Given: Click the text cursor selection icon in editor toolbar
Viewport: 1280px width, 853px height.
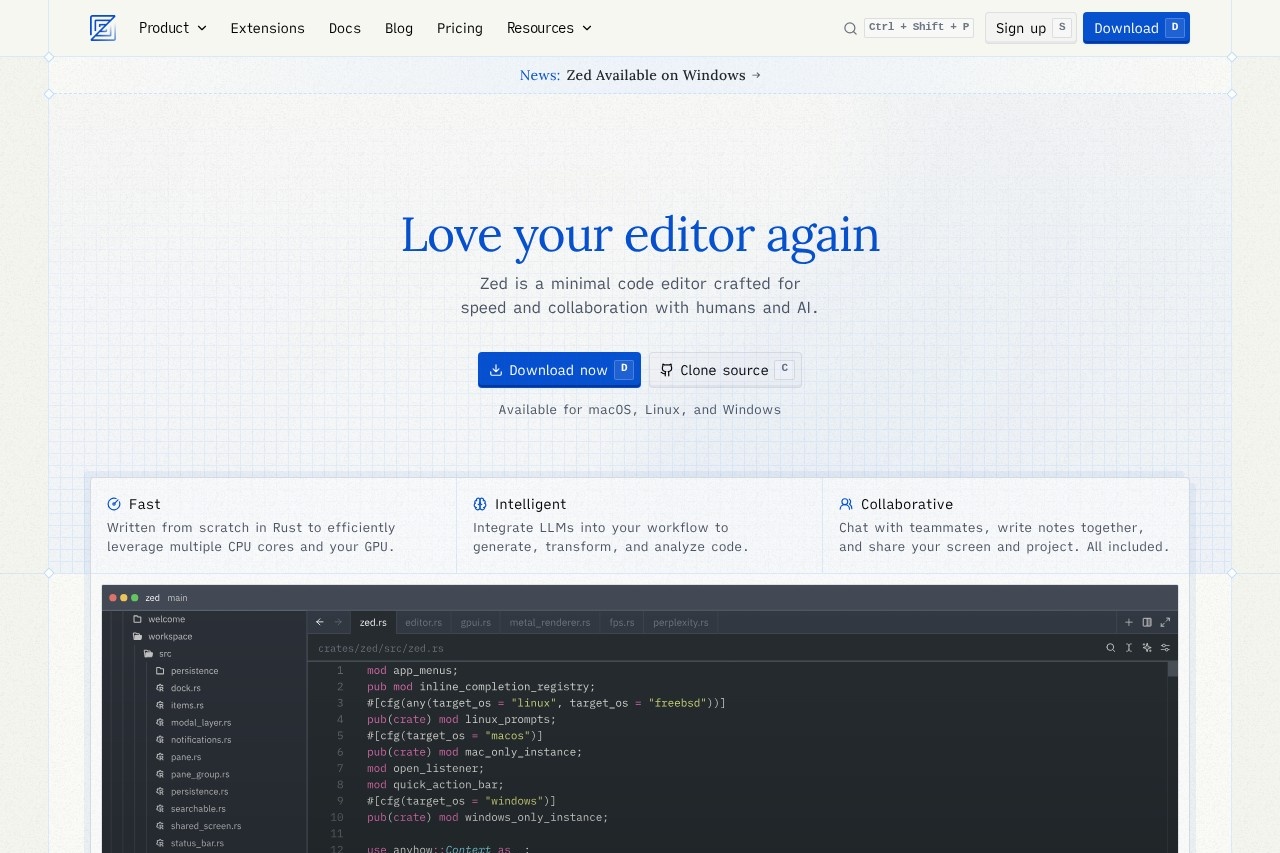Looking at the screenshot, I should tap(1129, 648).
